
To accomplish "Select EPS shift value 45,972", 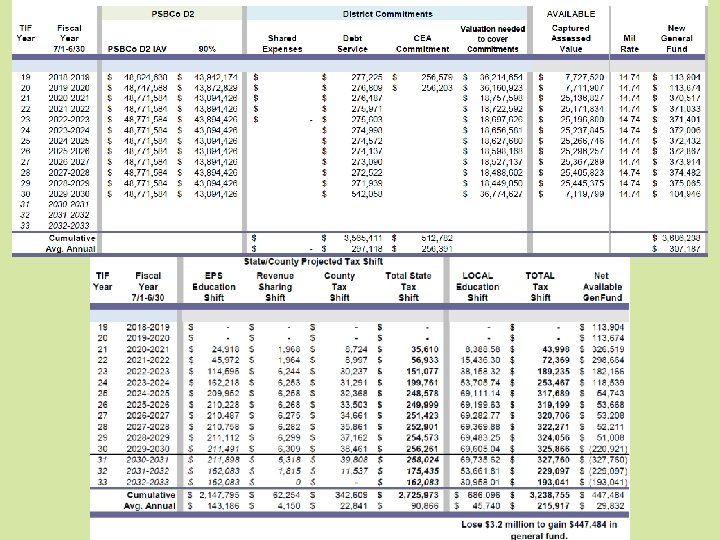I will (x=223, y=360).
